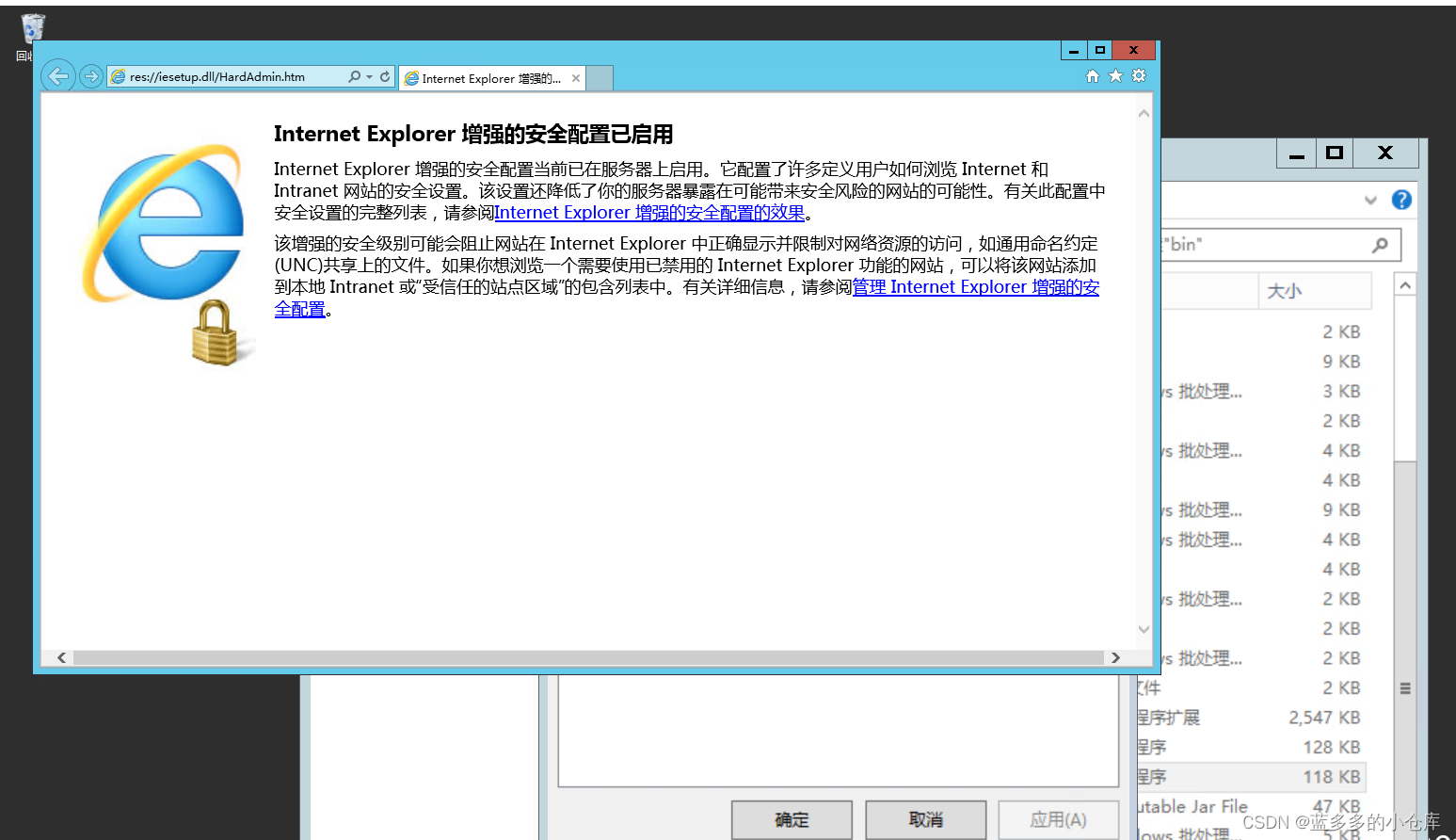Maximize the background file explorer window
Screen dimensions: 1456x840
(x=1334, y=153)
